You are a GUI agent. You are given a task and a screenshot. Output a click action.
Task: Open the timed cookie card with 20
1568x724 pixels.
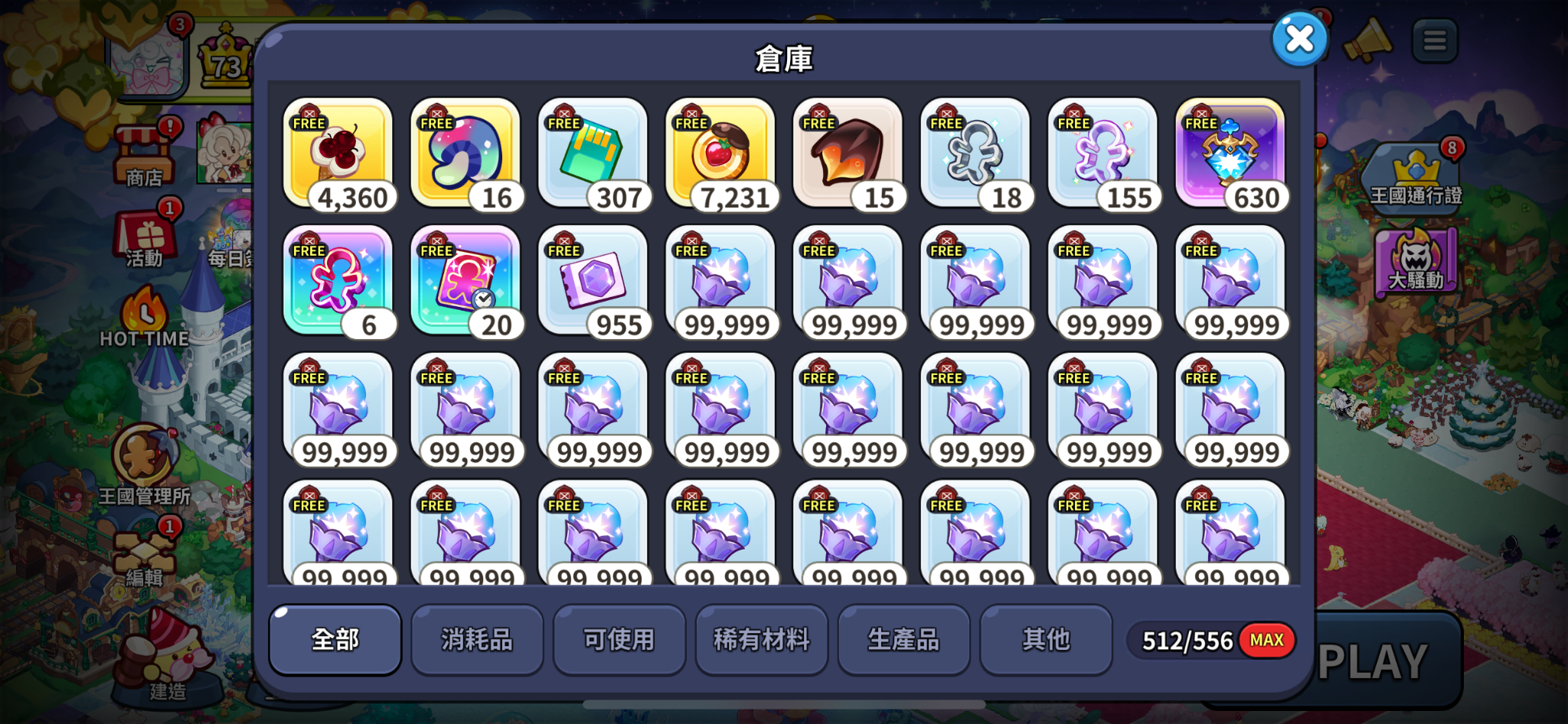[x=465, y=282]
